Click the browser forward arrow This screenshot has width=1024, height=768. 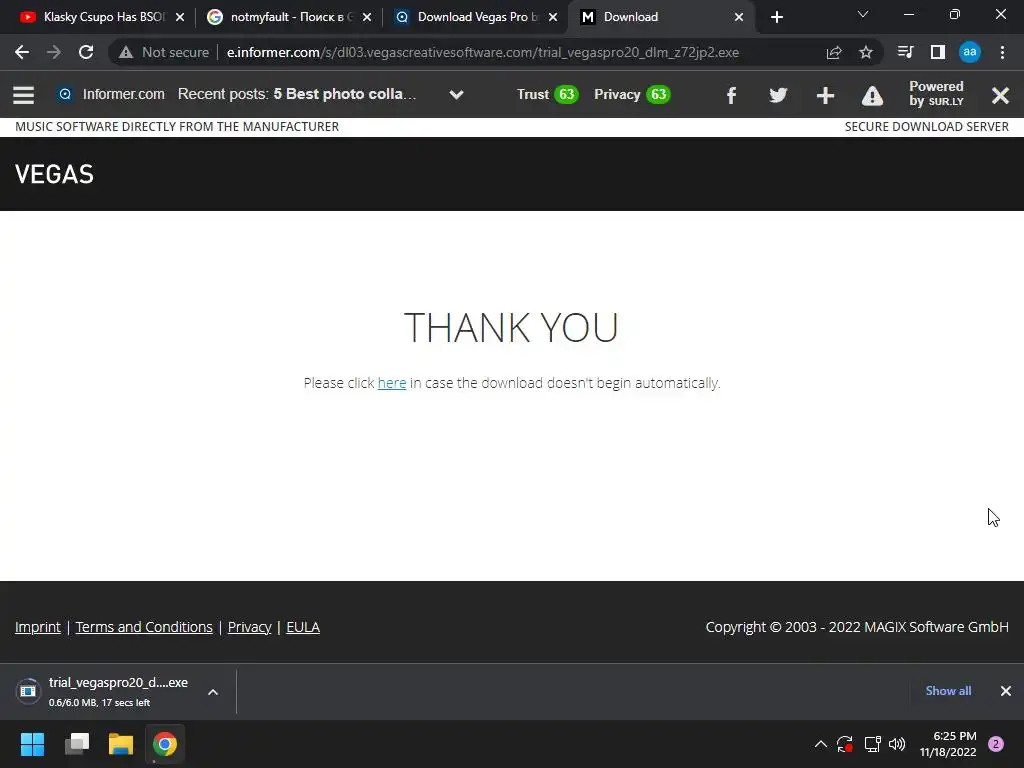54,52
